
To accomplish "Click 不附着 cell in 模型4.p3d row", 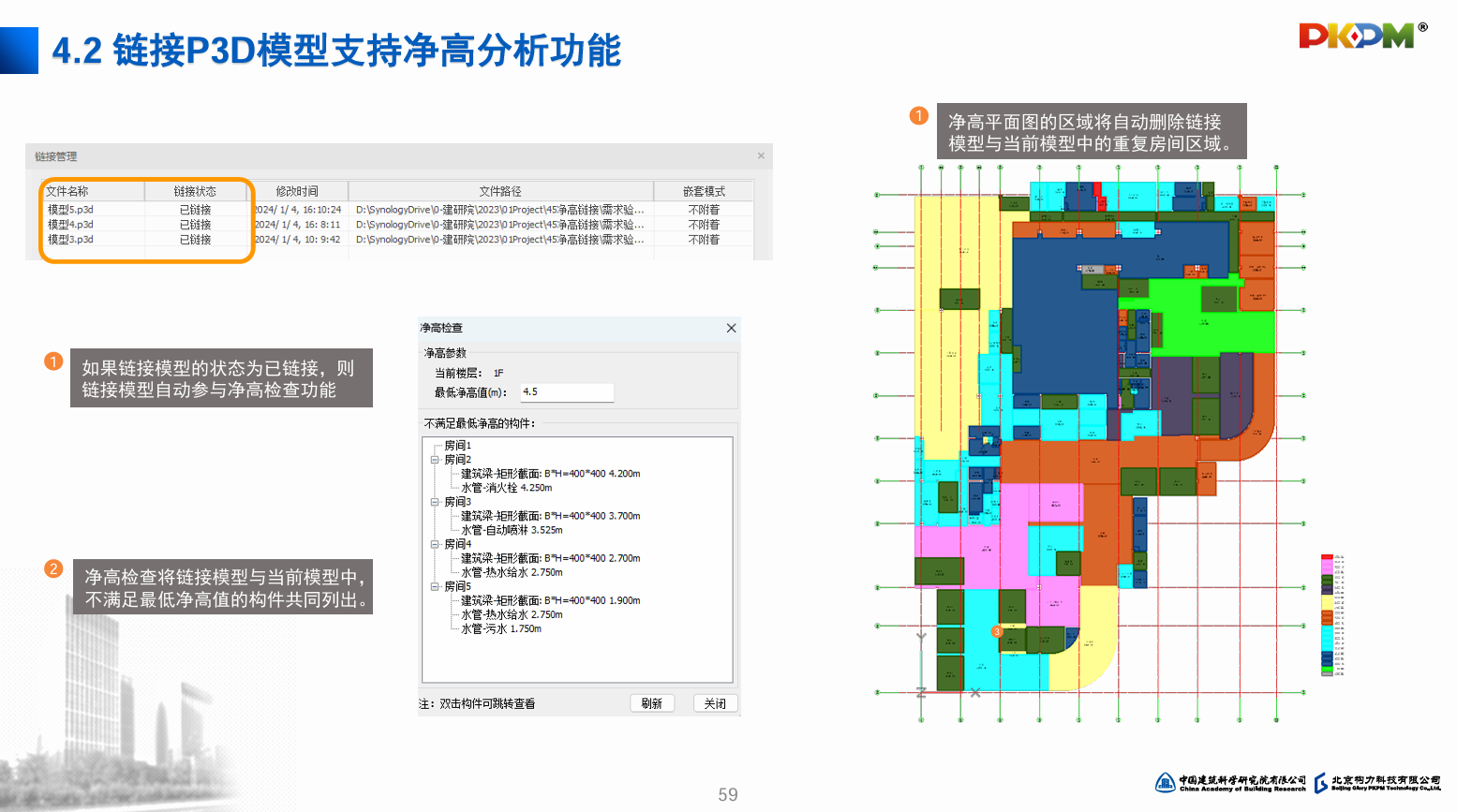I will click(x=704, y=225).
